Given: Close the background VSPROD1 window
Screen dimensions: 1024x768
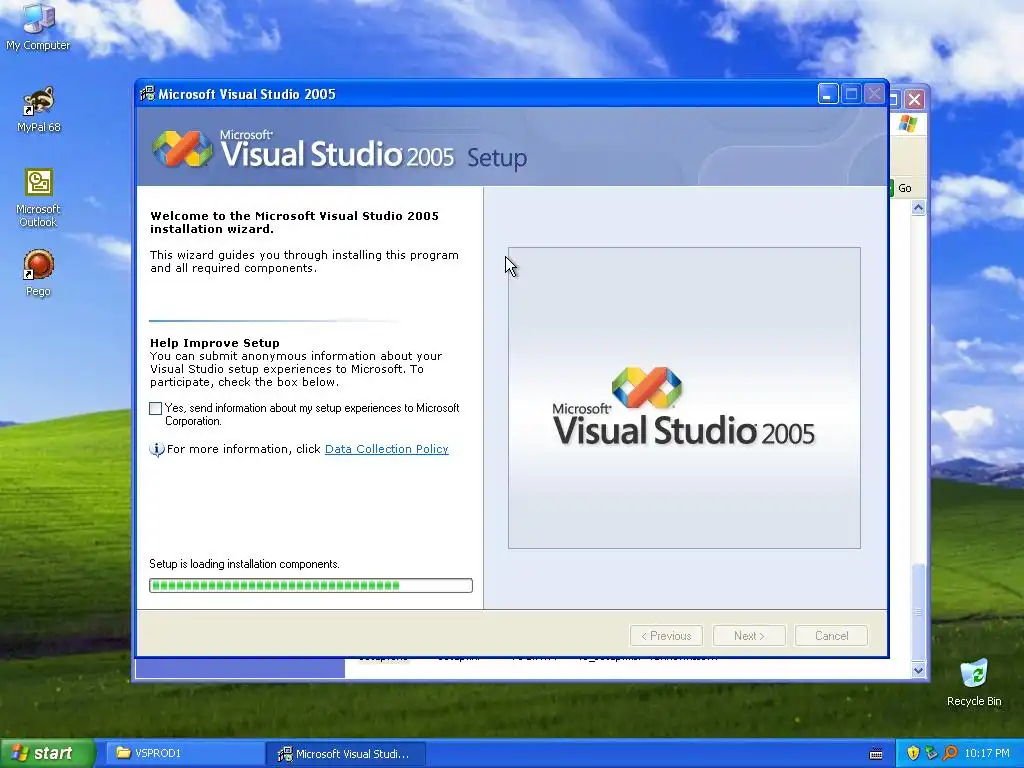Looking at the screenshot, I should pyautogui.click(x=914, y=99).
